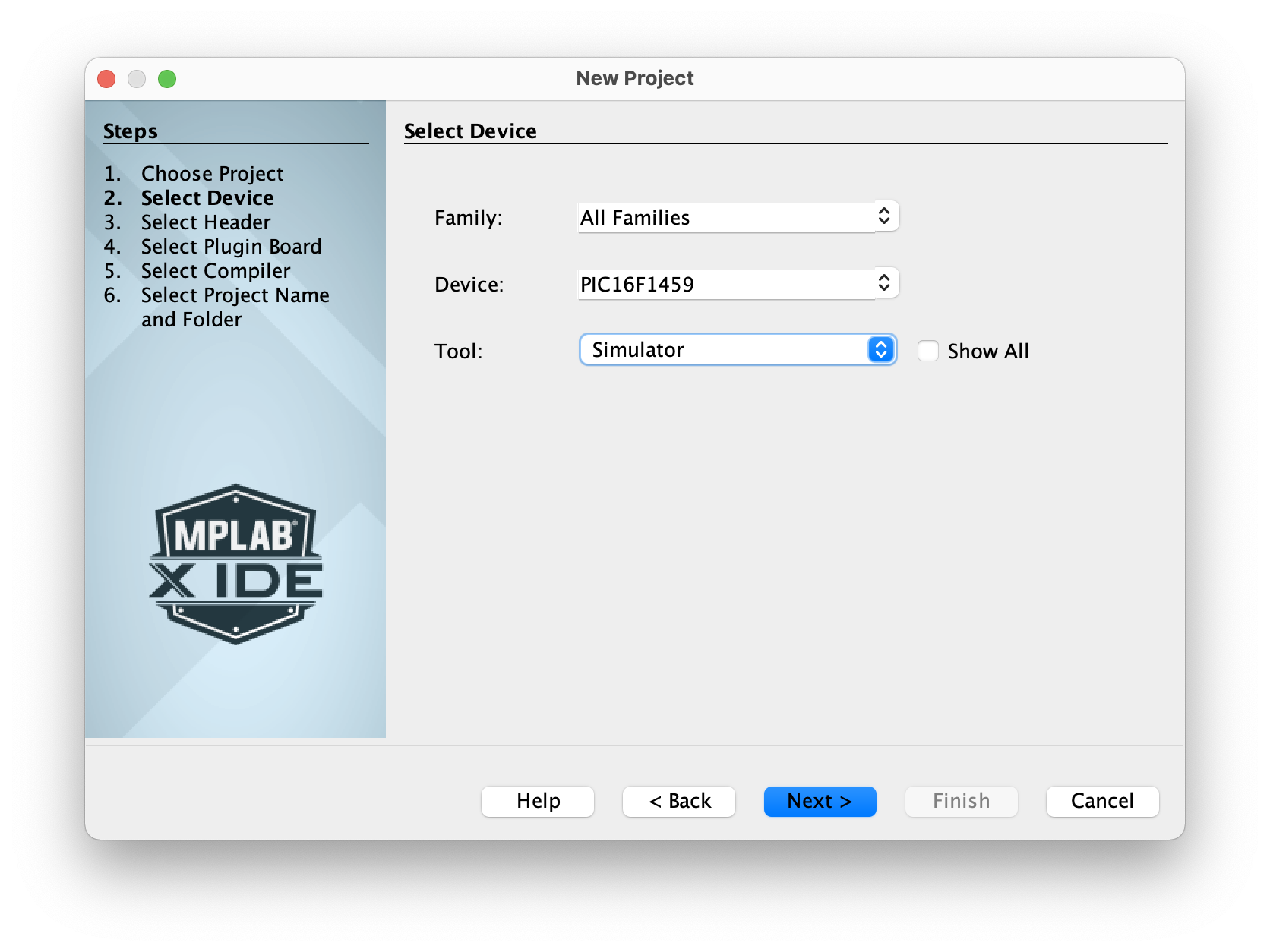Image resolution: width=1270 pixels, height=952 pixels.
Task: Open the Help dialog
Action: pos(537,801)
